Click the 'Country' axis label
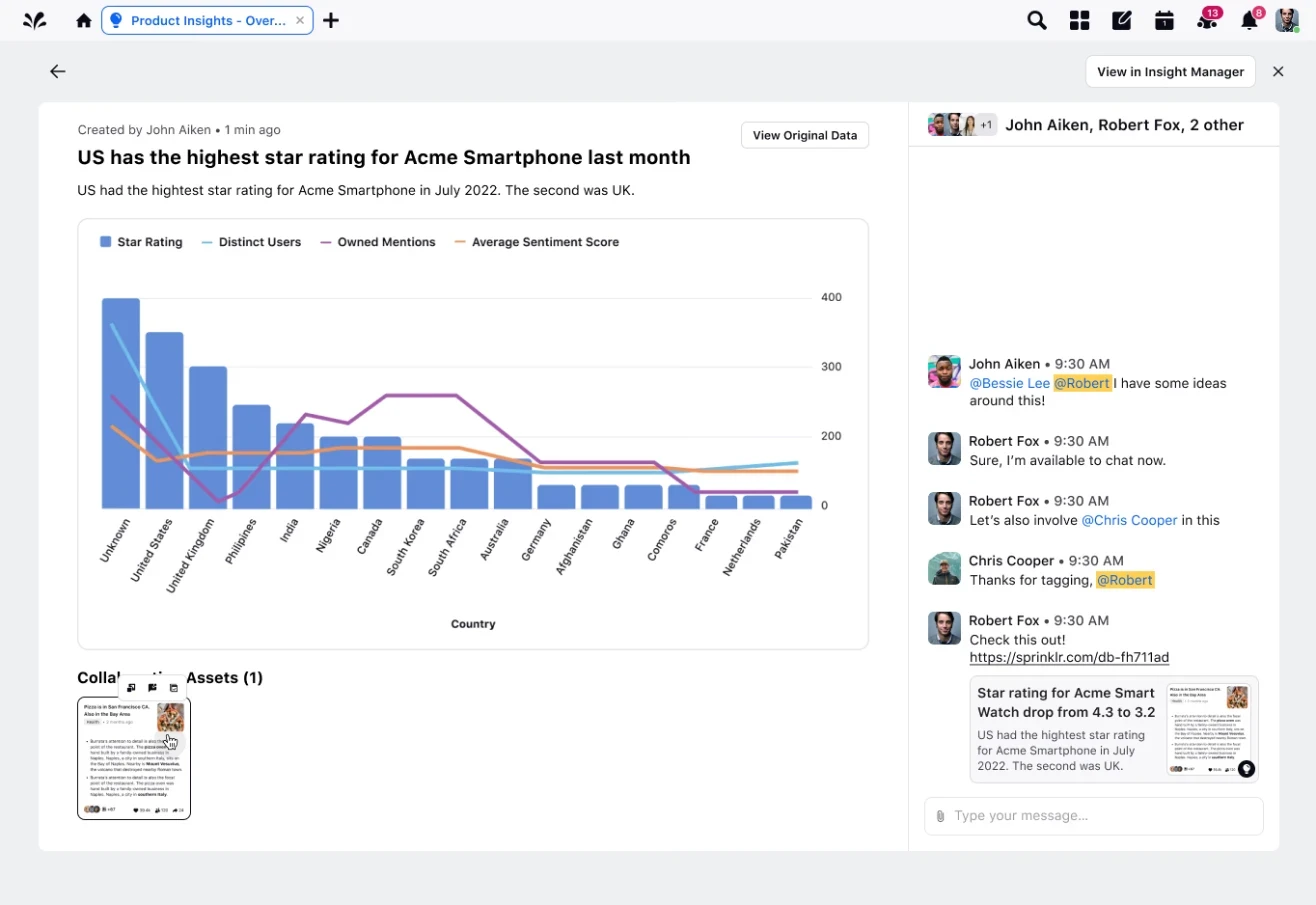 (473, 624)
